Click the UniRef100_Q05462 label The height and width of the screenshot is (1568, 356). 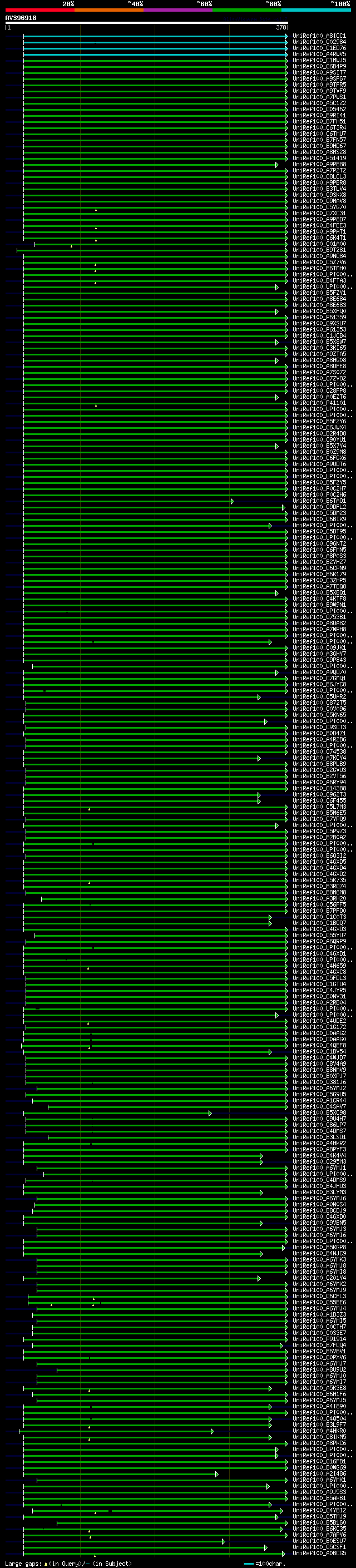point(319,110)
